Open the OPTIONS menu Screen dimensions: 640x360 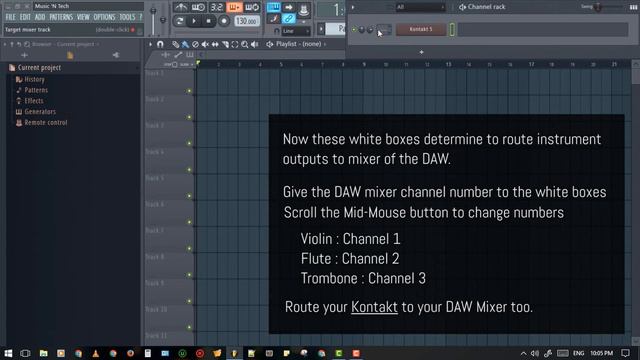tap(104, 17)
